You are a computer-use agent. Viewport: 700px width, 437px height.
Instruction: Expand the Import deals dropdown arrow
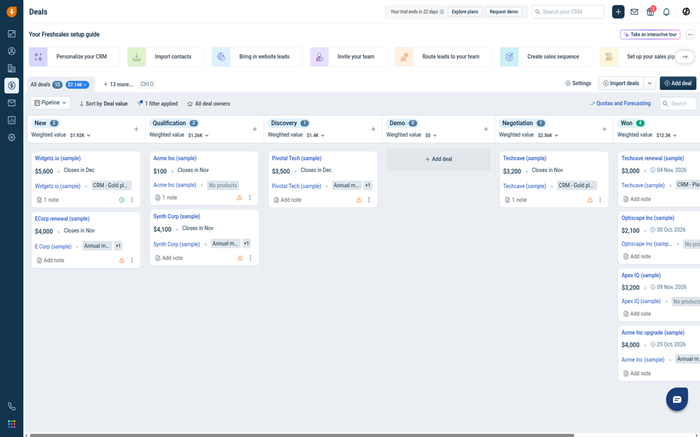[x=650, y=83]
